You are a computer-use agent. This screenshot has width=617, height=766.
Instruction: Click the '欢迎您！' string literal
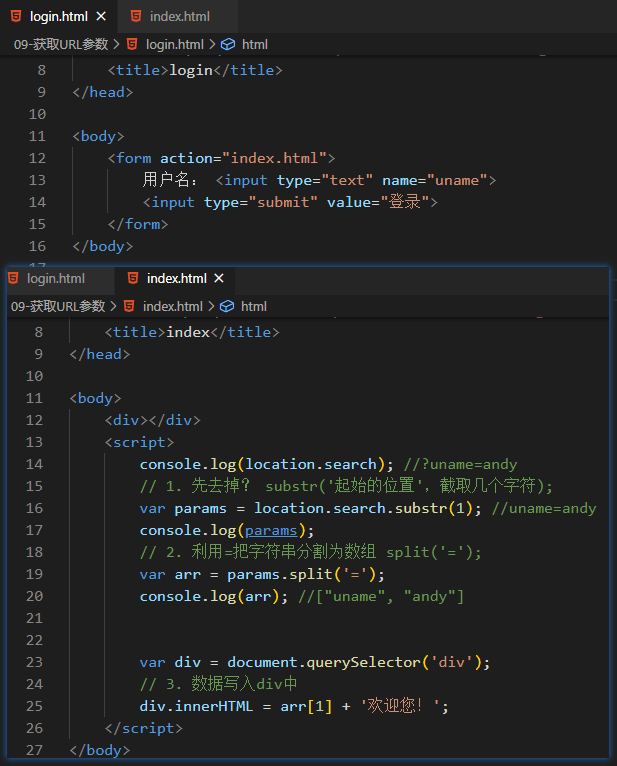pyautogui.click(x=401, y=706)
